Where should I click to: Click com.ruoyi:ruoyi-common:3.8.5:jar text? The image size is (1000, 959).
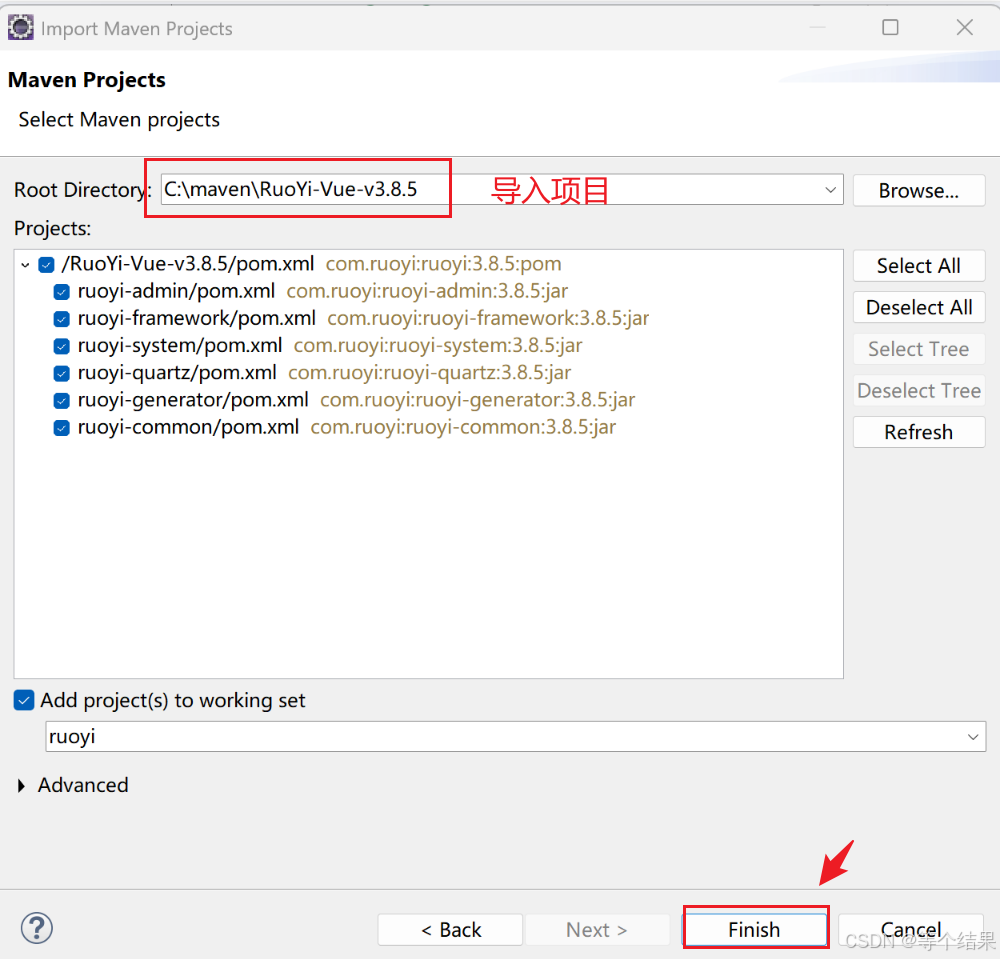[x=464, y=427]
